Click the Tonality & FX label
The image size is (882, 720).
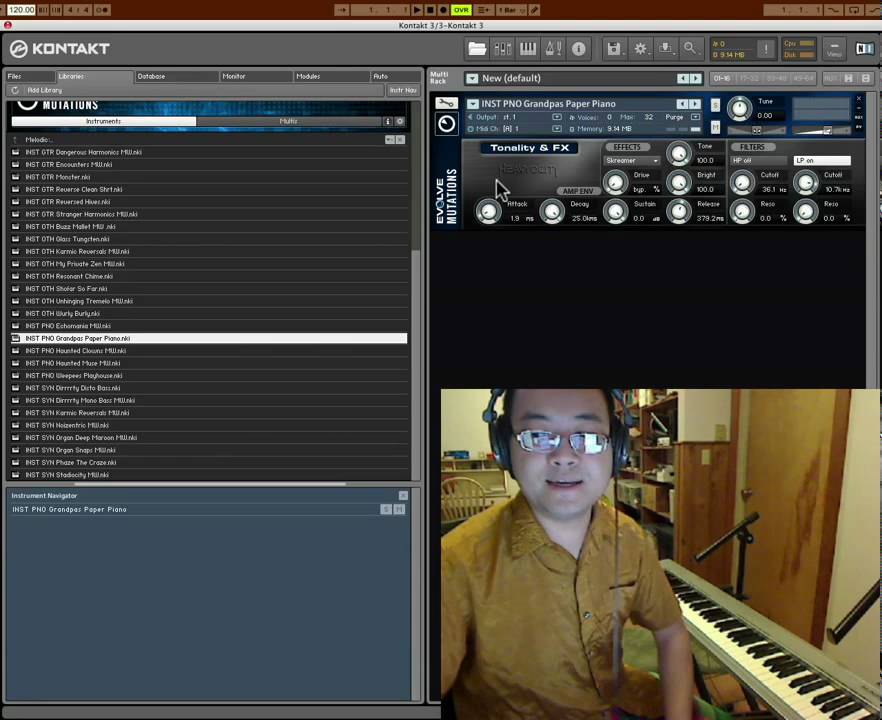coord(529,148)
